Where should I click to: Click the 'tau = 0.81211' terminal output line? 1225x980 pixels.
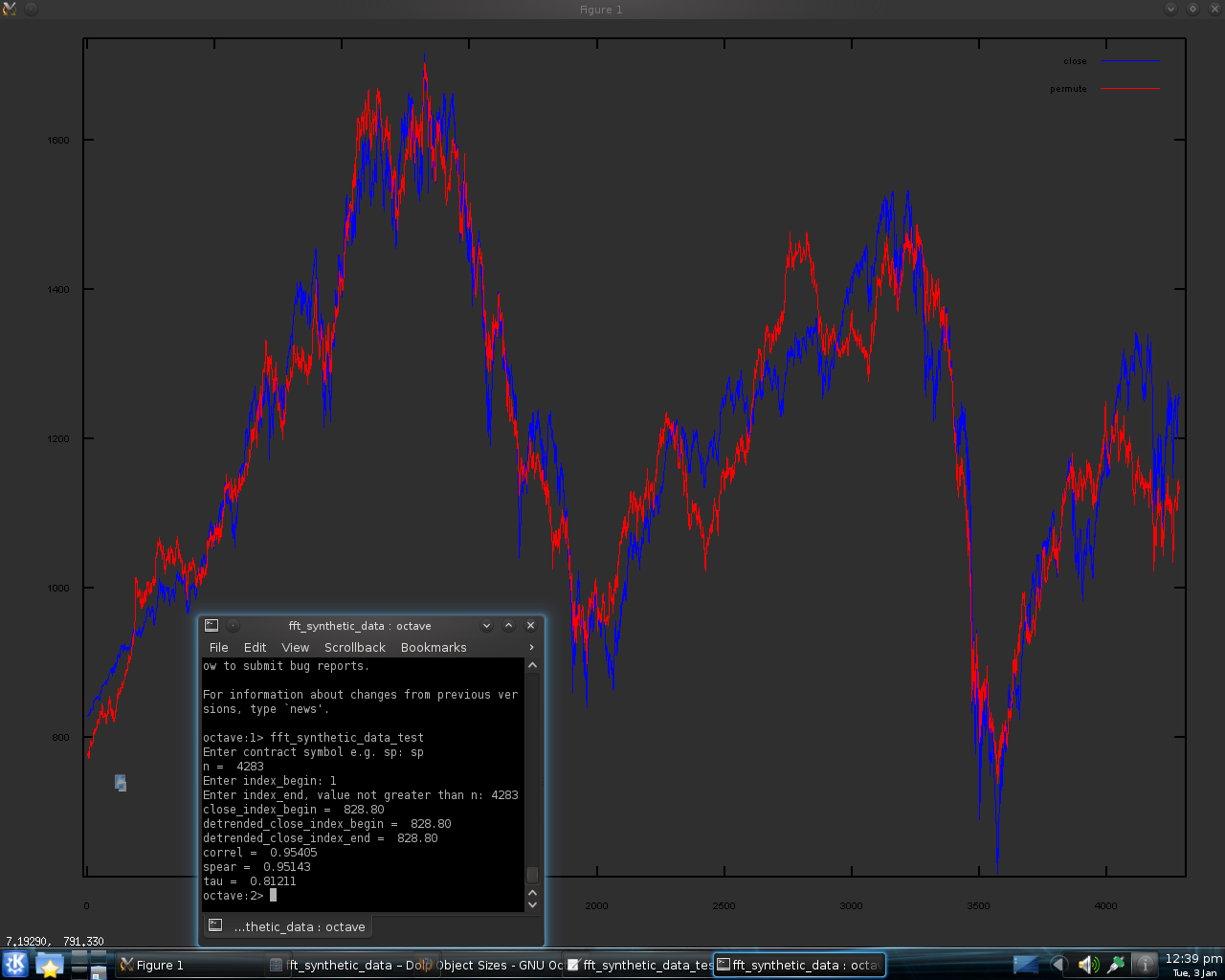(x=250, y=881)
